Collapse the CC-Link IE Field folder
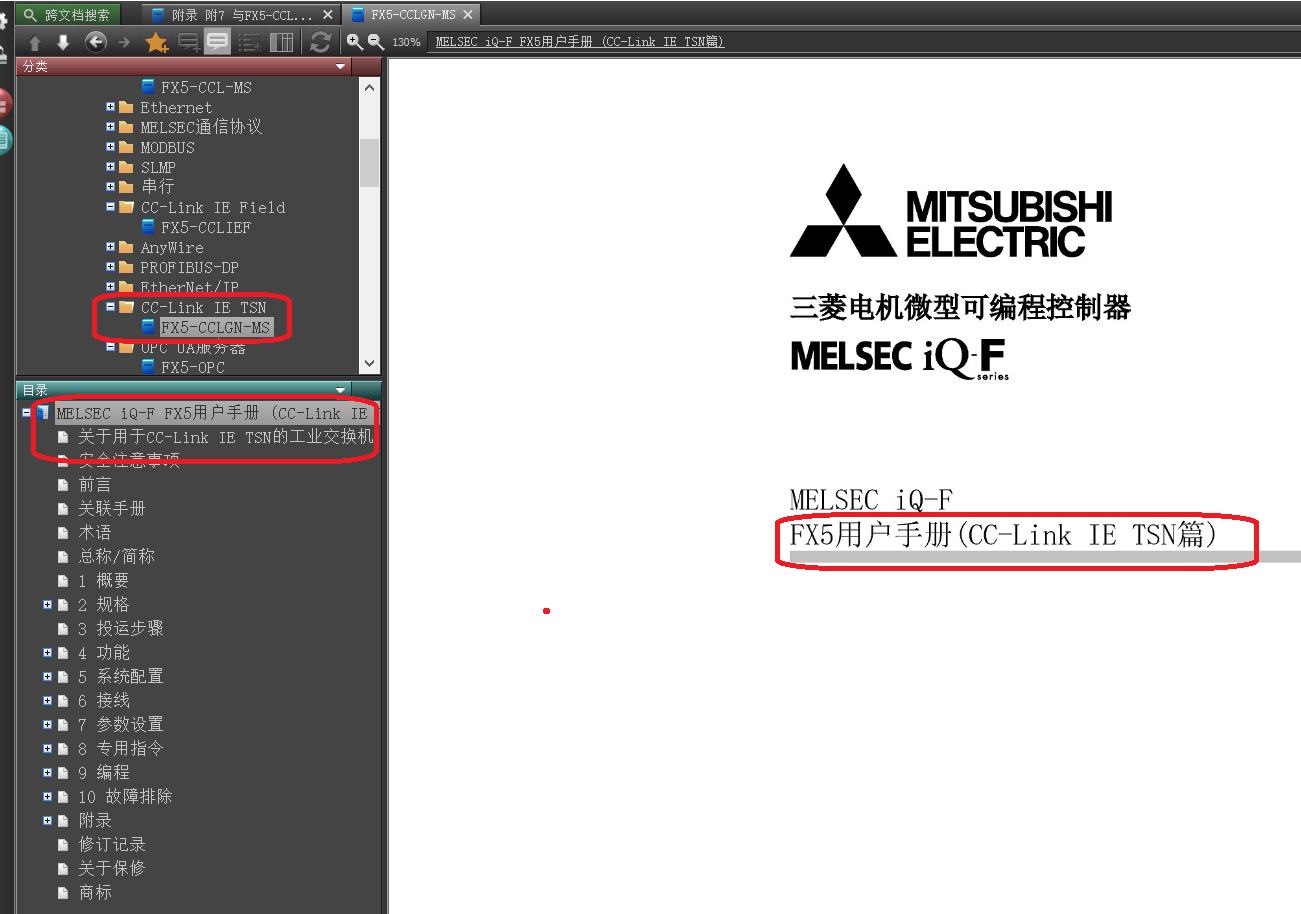 [111, 207]
